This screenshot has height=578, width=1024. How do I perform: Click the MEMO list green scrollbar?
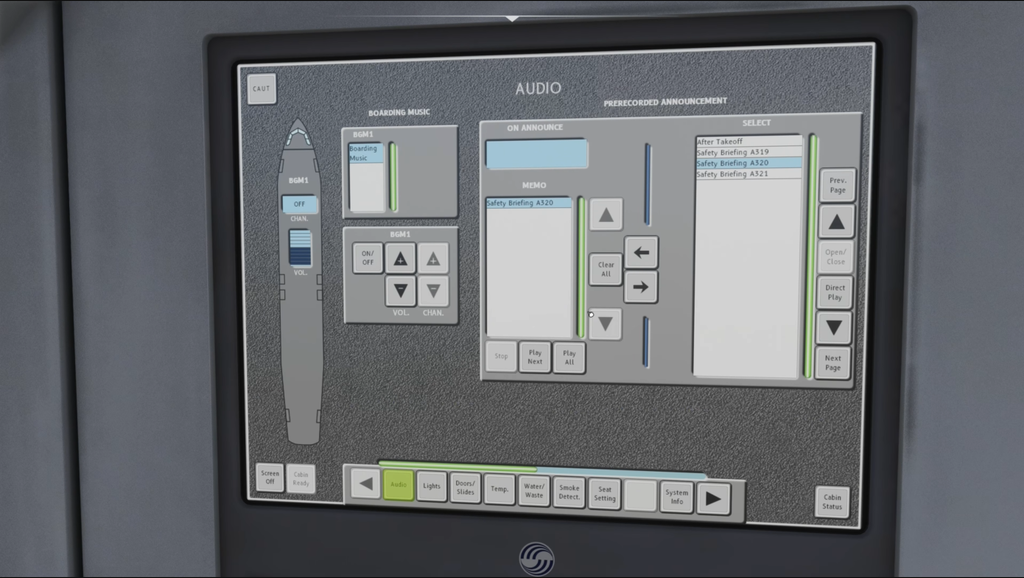(x=581, y=267)
